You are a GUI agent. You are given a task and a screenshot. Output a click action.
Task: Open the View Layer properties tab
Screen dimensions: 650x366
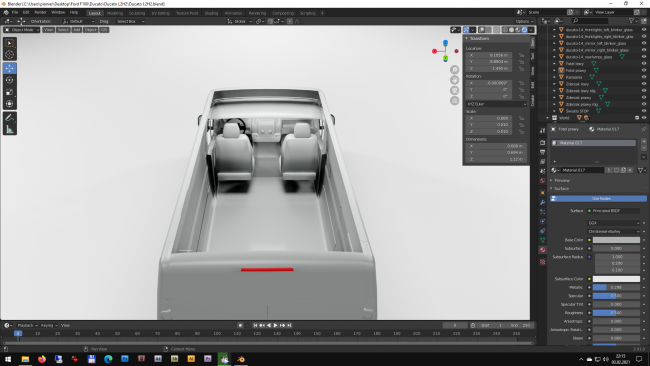tap(542, 162)
